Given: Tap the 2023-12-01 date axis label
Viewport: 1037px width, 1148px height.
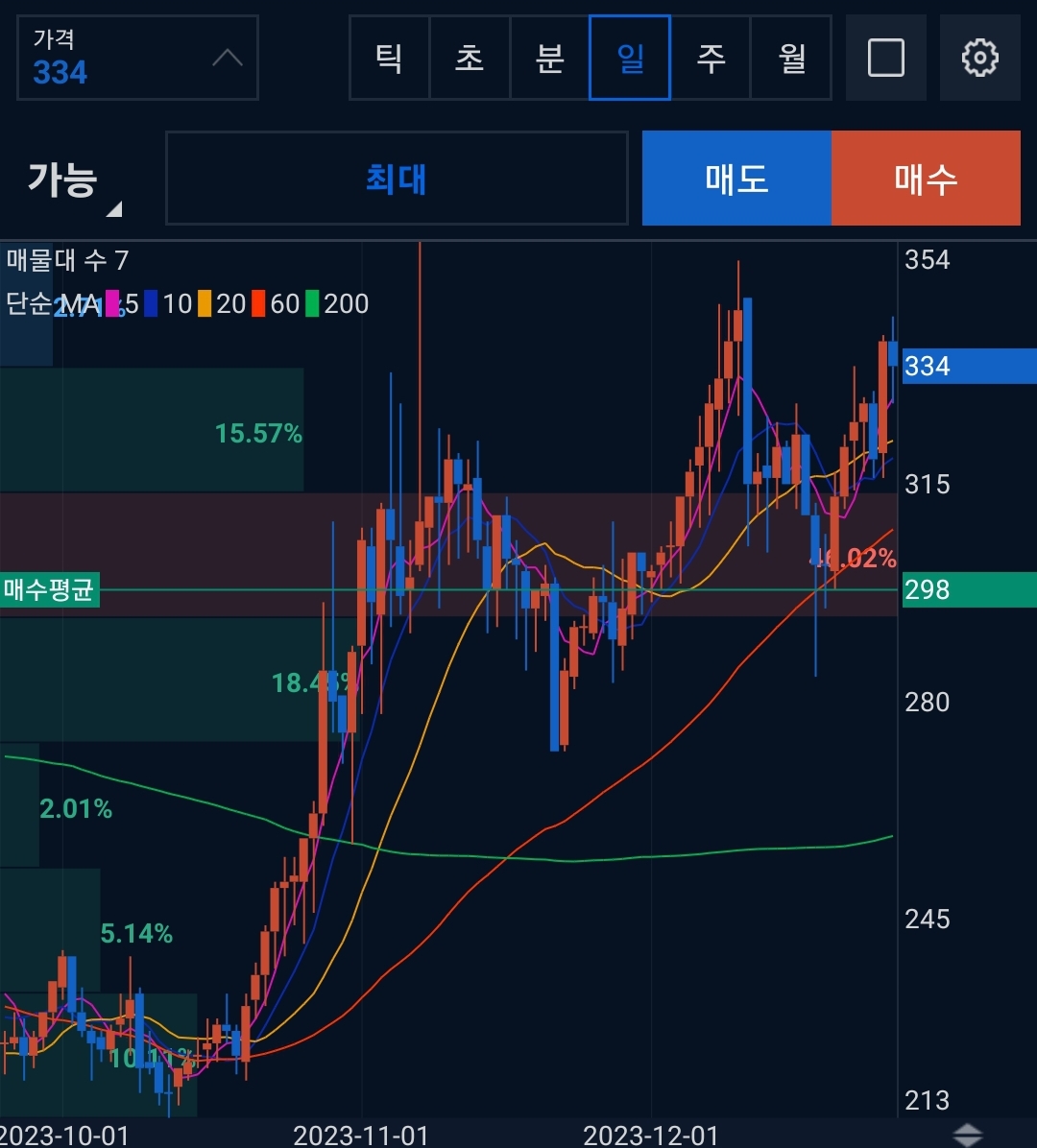Looking at the screenshot, I should [650, 1135].
